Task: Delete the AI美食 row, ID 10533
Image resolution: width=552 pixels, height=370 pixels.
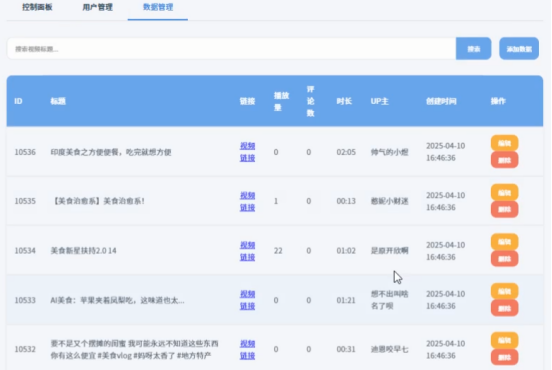Action: [x=504, y=308]
